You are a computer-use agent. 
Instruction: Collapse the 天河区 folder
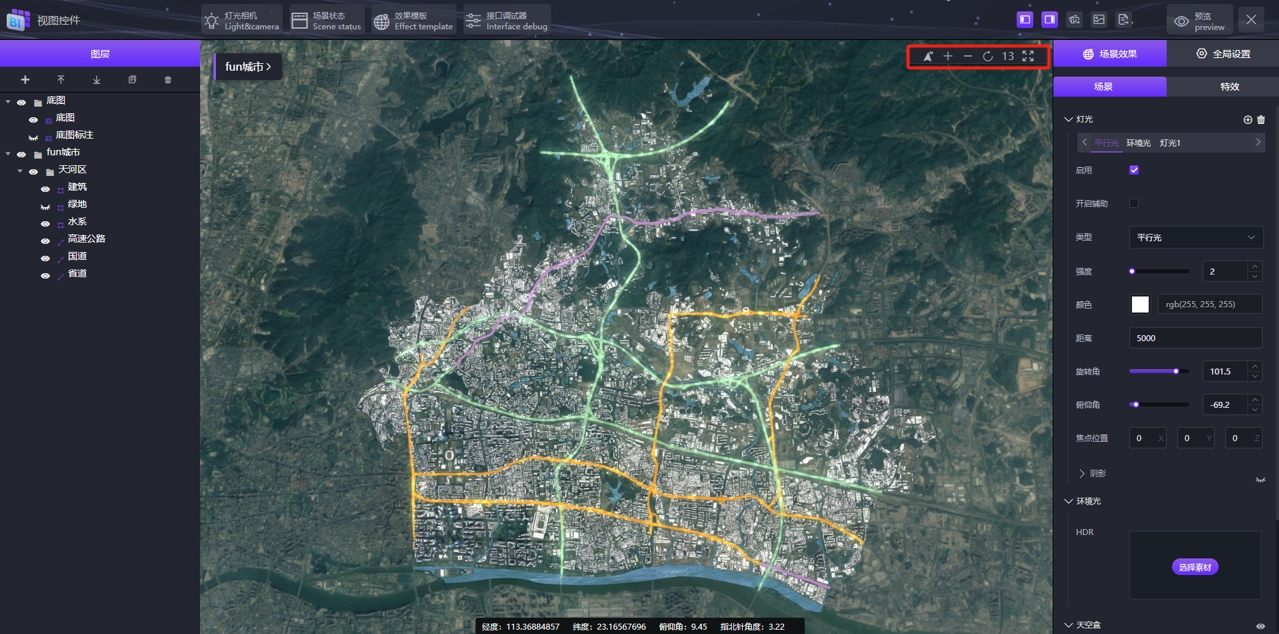click(21, 171)
